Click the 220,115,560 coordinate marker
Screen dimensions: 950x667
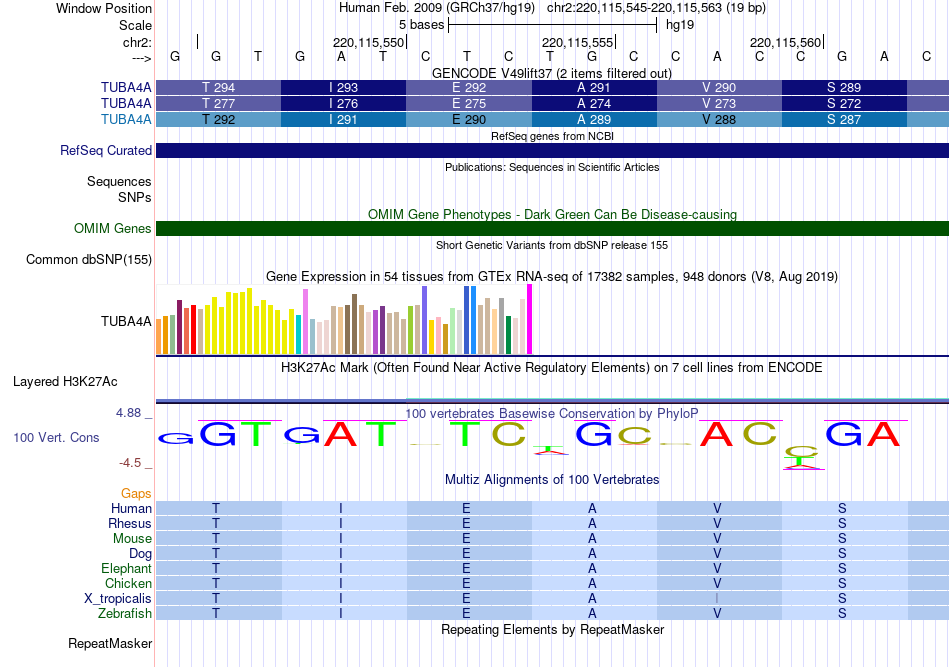click(x=785, y=42)
